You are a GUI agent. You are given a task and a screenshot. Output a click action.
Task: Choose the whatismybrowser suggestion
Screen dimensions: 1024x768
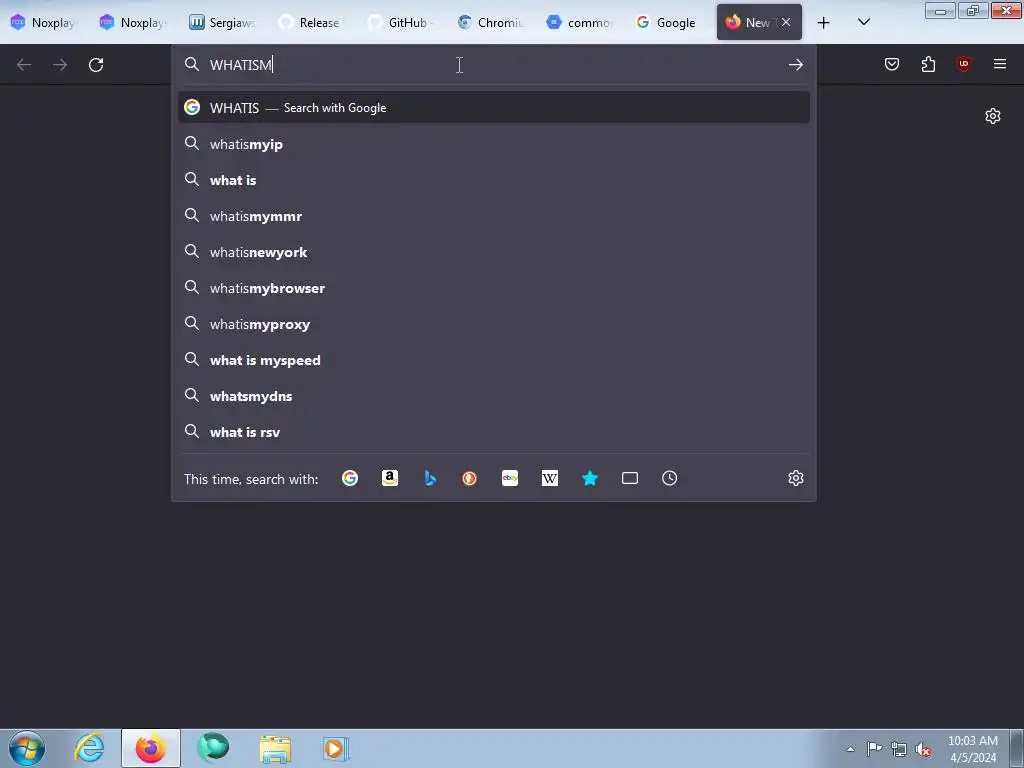pyautogui.click(x=494, y=288)
